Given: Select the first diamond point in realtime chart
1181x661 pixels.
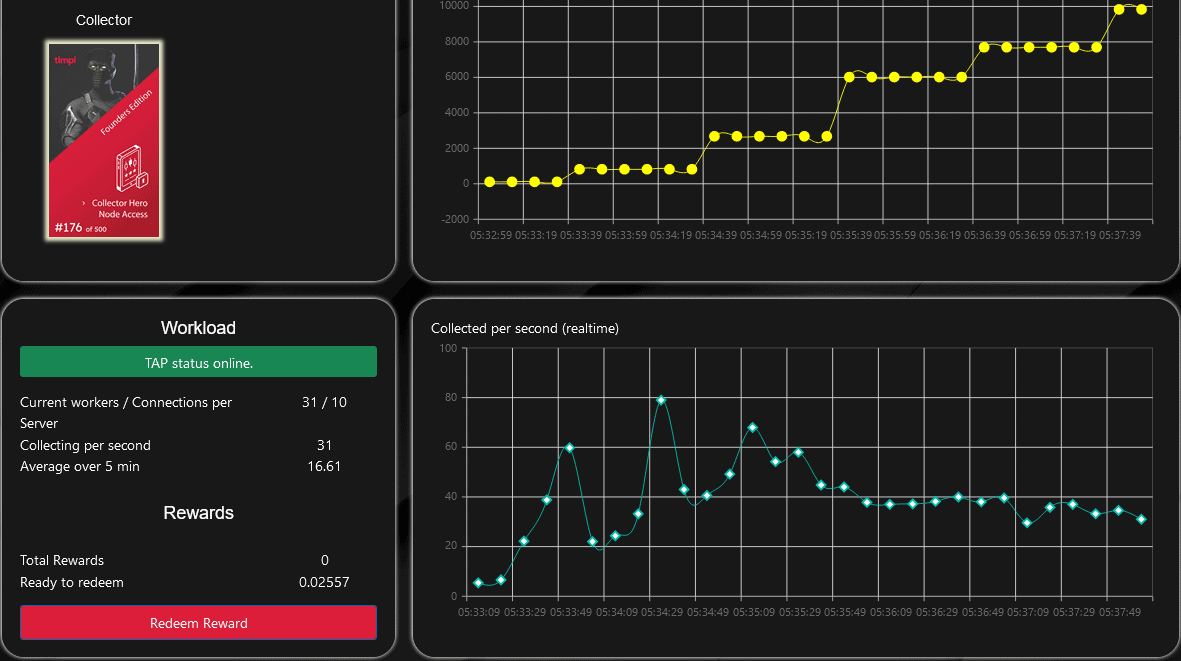Looking at the screenshot, I should click(x=478, y=583).
